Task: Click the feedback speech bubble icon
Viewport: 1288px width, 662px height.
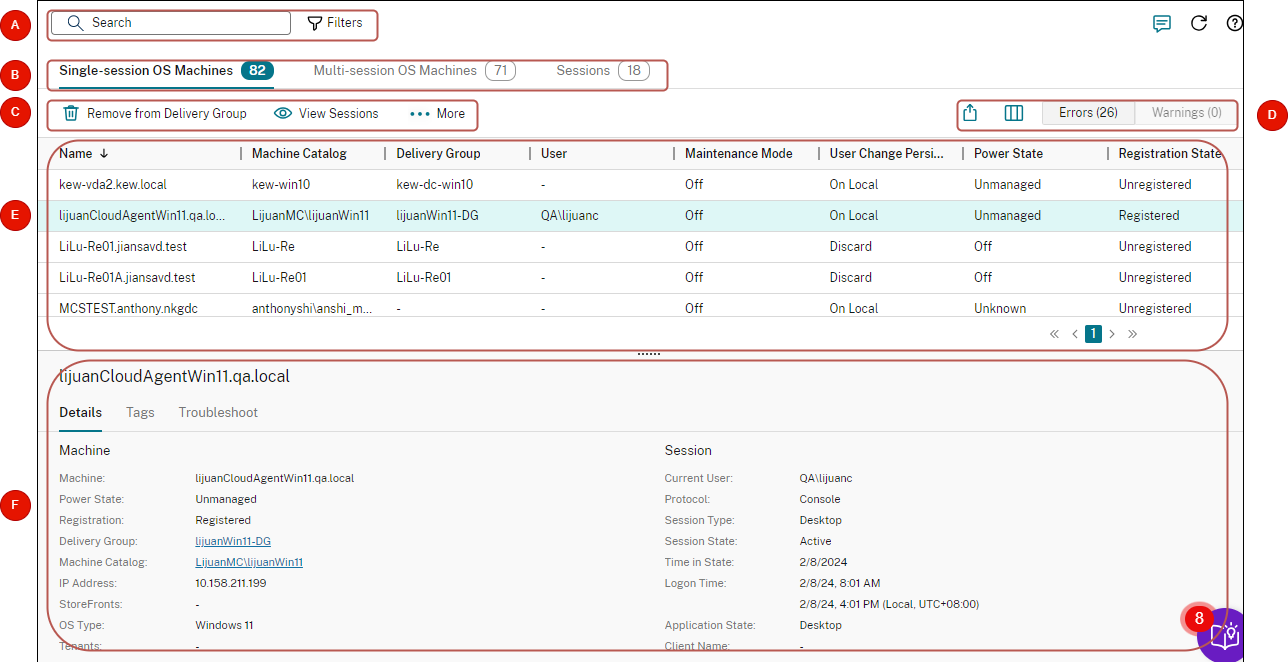Action: [1161, 23]
